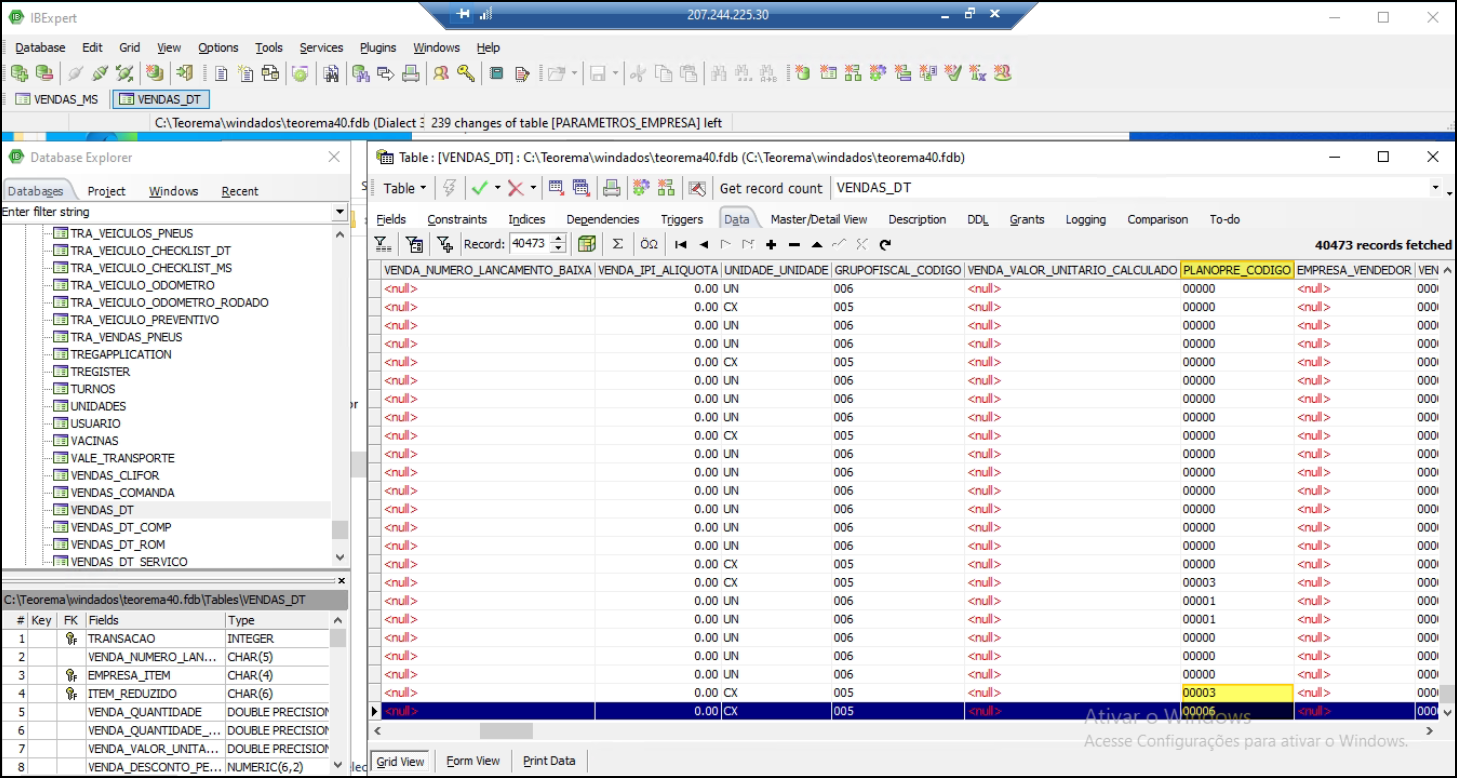
Task: Open the Services menu
Action: pyautogui.click(x=321, y=47)
